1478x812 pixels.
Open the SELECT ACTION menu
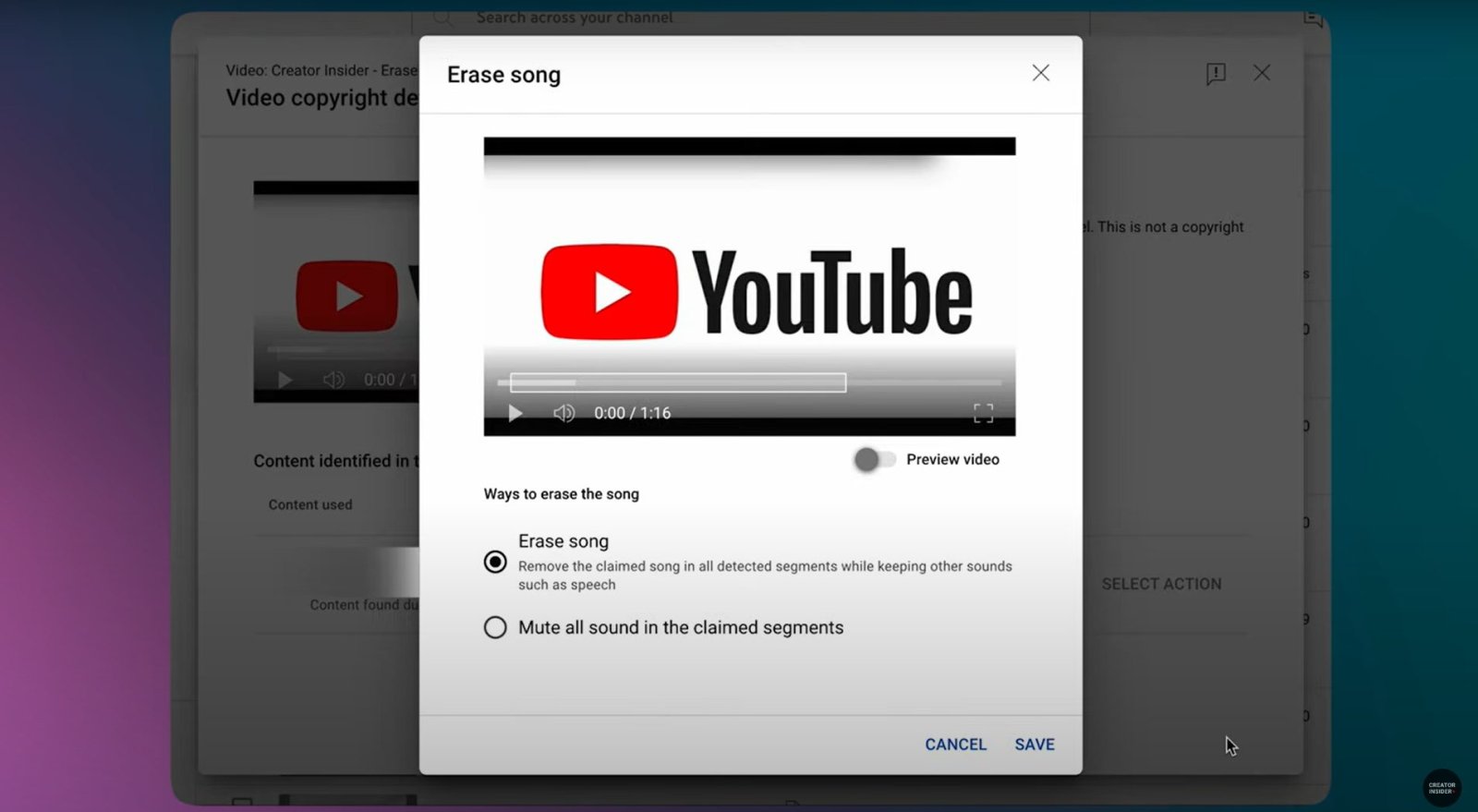tap(1161, 584)
